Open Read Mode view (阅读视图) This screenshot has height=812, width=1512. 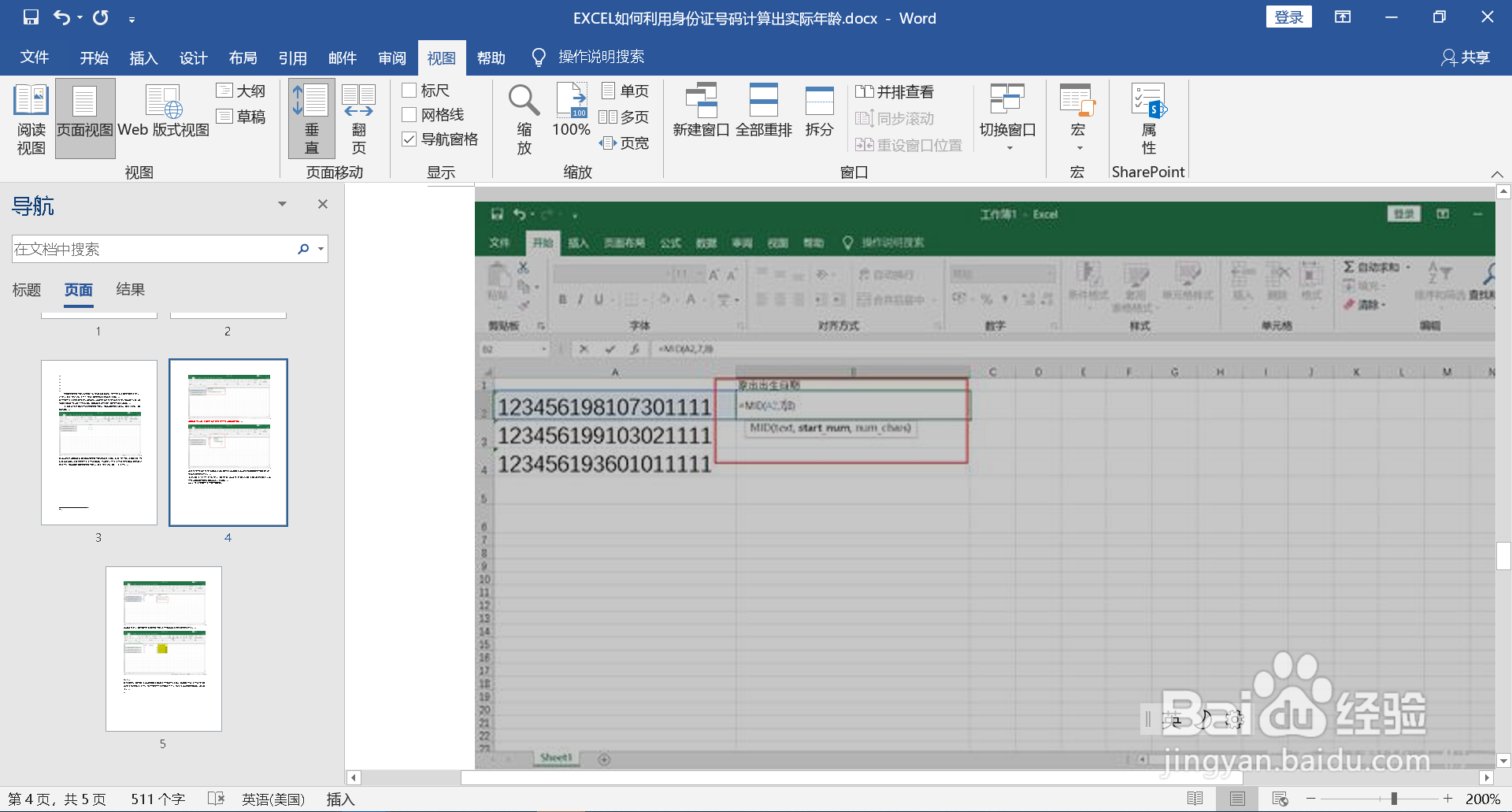[x=31, y=119]
